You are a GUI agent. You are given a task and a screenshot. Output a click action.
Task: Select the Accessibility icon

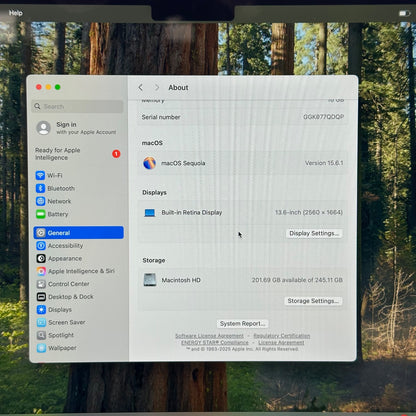41,246
